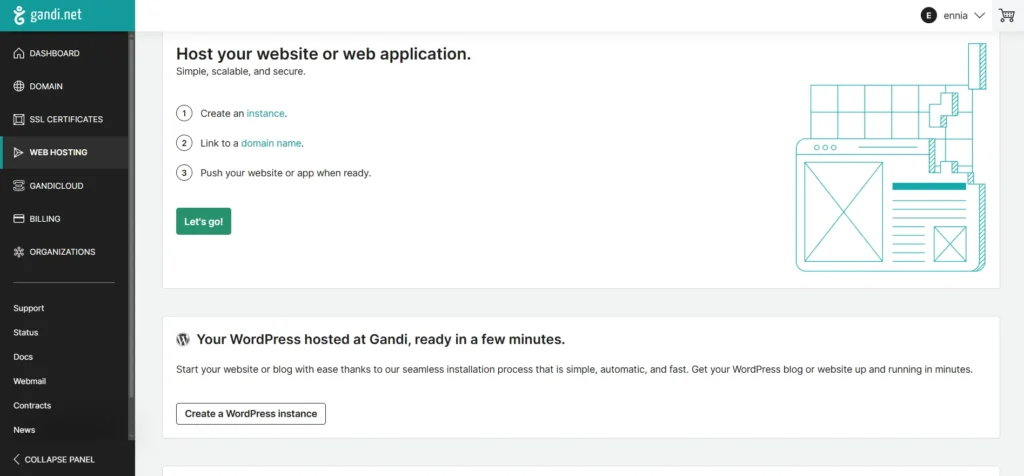This screenshot has width=1024, height=476.
Task: Click the heading 'Host your website or web application.'
Action: tap(323, 54)
